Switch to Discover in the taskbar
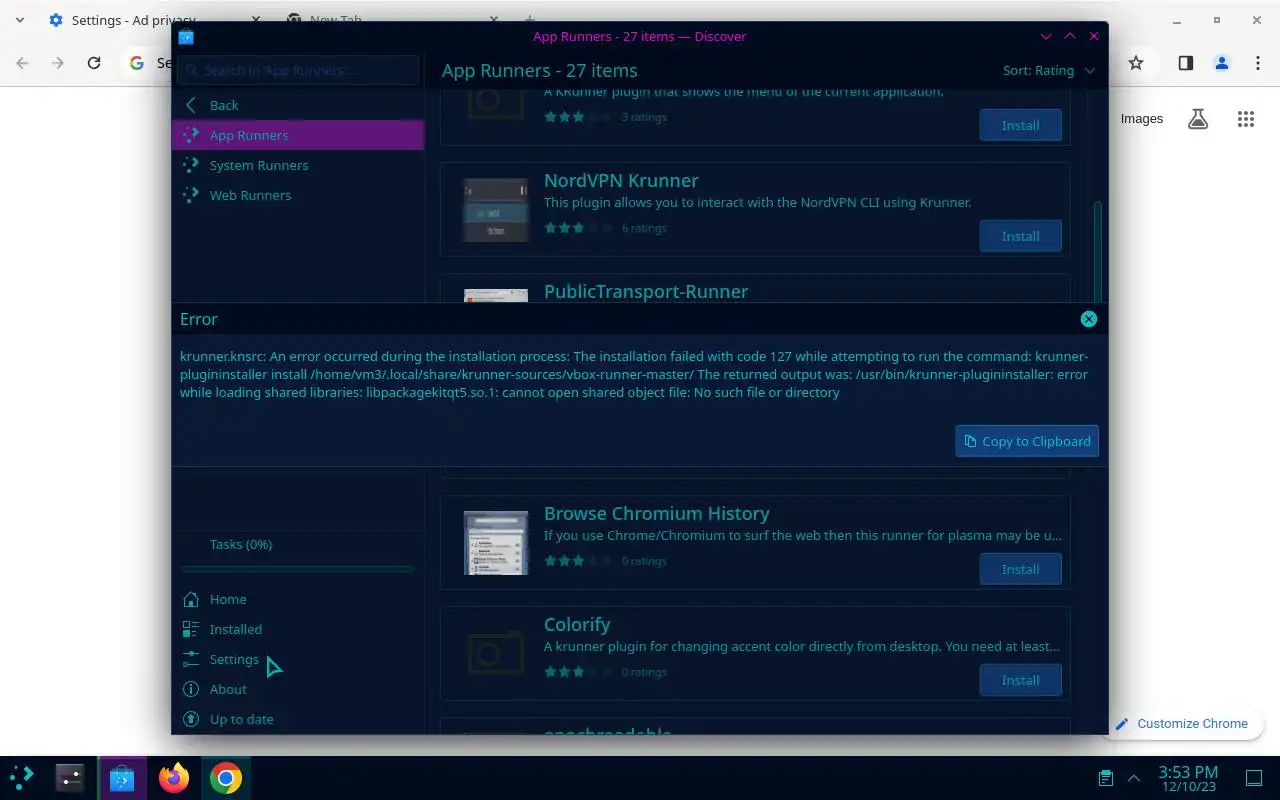The height and width of the screenshot is (800, 1280). click(x=122, y=778)
